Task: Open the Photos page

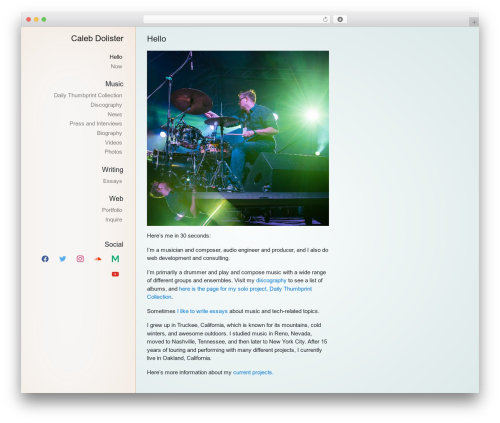Action: (113, 152)
